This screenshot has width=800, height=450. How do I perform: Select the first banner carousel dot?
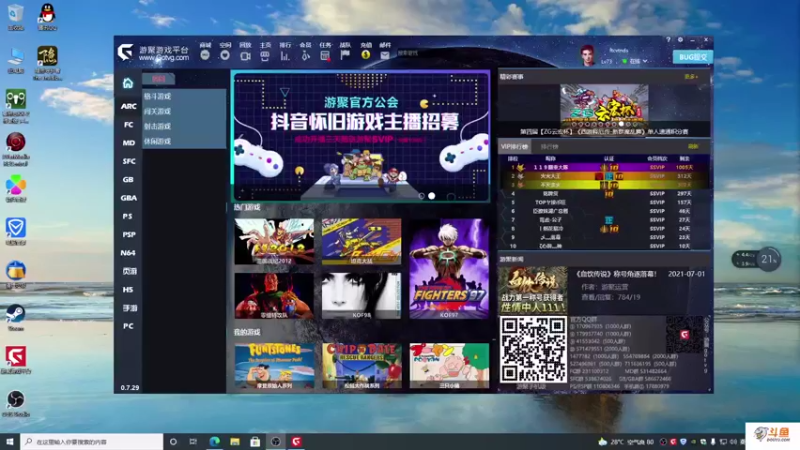(421, 196)
